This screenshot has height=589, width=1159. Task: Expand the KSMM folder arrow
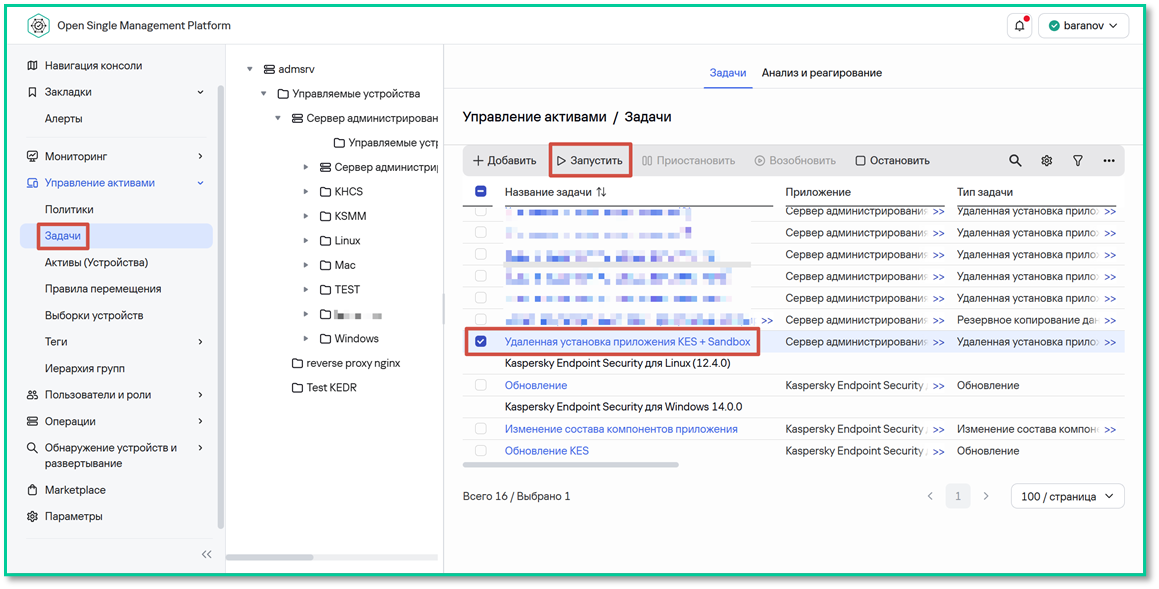pyautogui.click(x=306, y=217)
